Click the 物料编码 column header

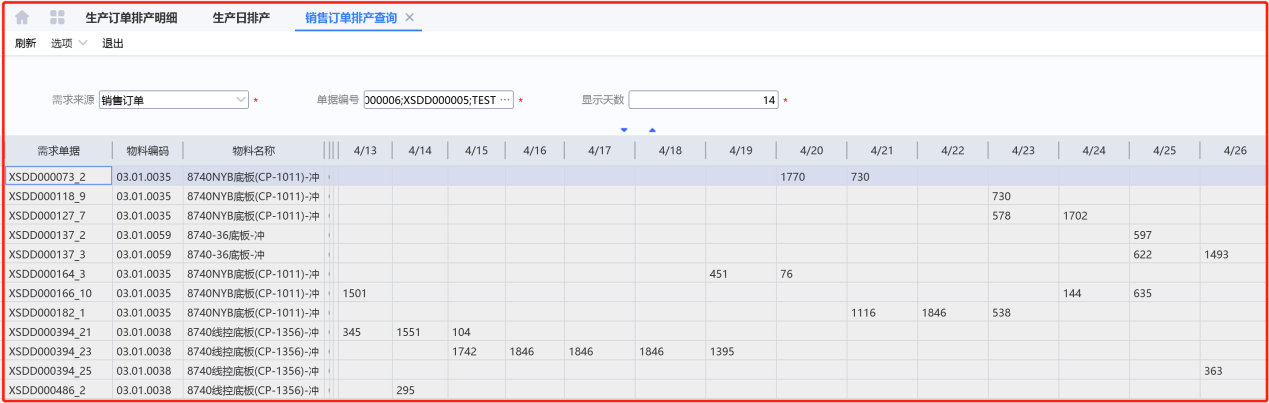[x=147, y=150]
